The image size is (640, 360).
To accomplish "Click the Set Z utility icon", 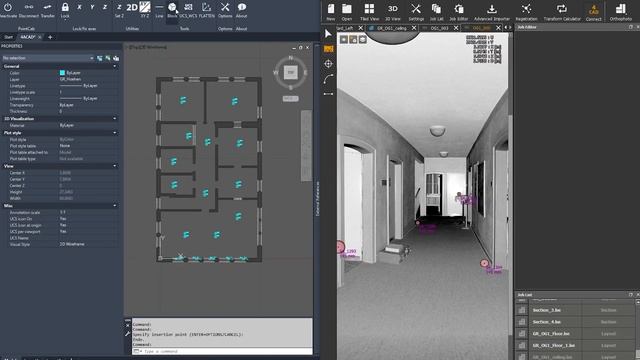I will pyautogui.click(x=119, y=7).
